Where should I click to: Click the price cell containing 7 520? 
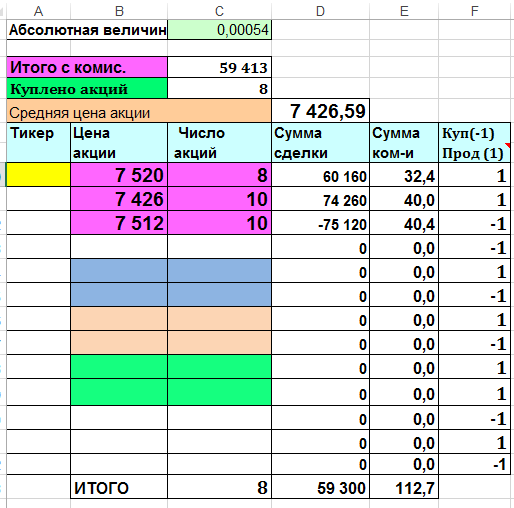119,175
